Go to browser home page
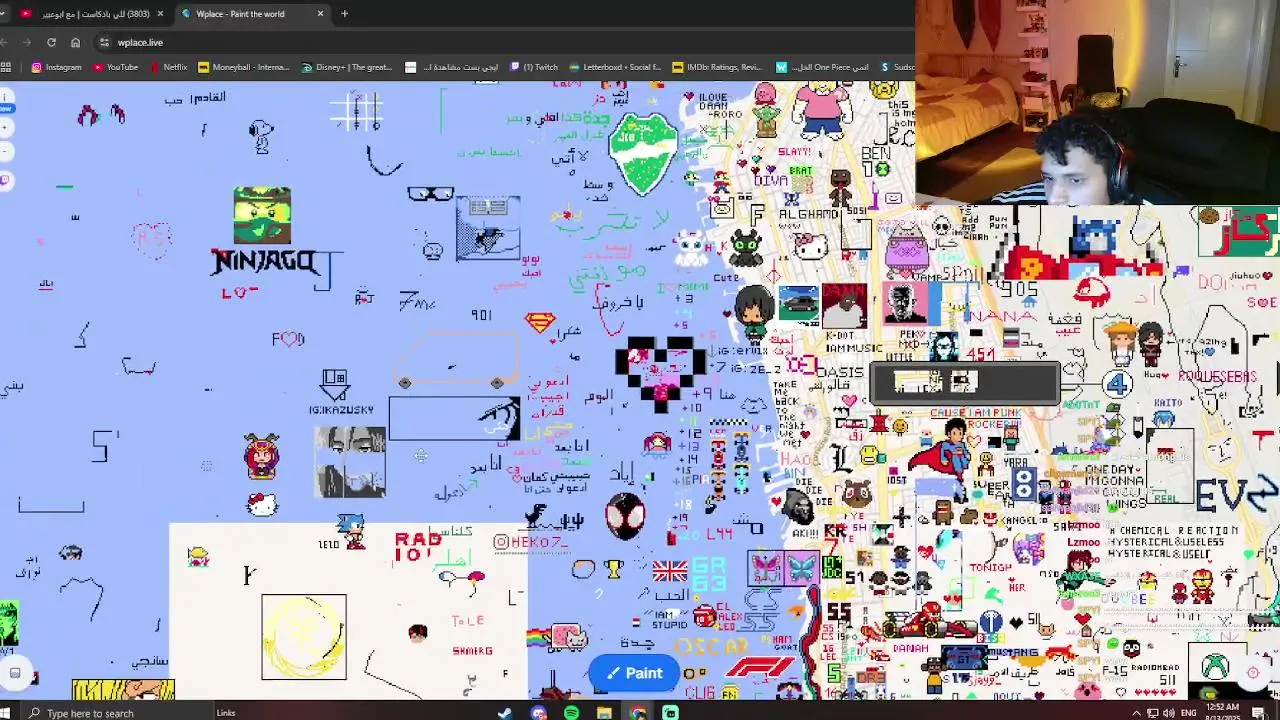This screenshot has width=1280, height=720. pos(75,42)
